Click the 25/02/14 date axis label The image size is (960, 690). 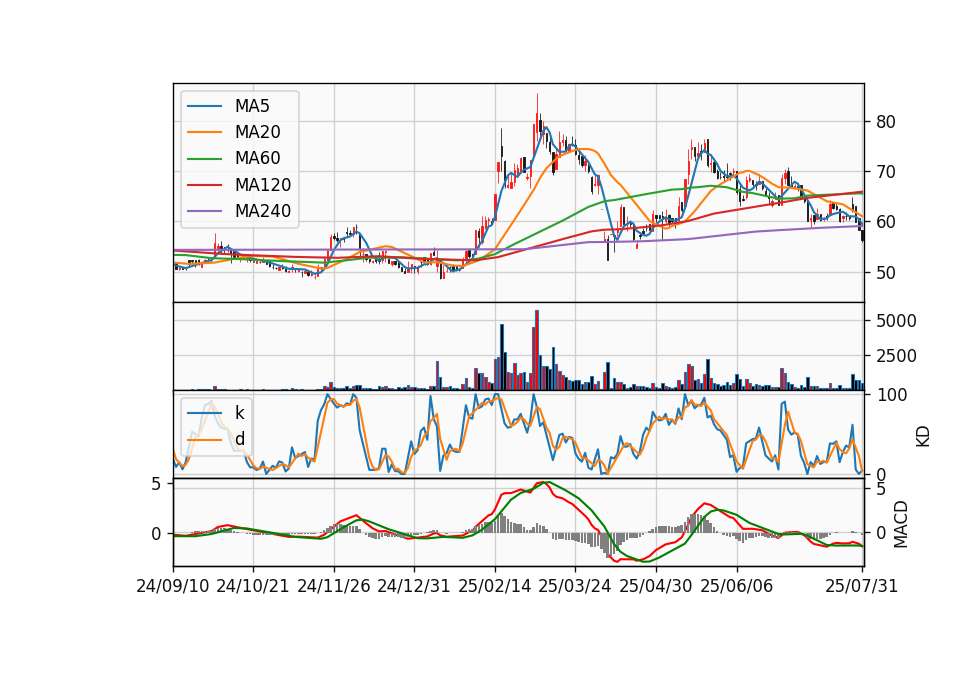pos(495,586)
